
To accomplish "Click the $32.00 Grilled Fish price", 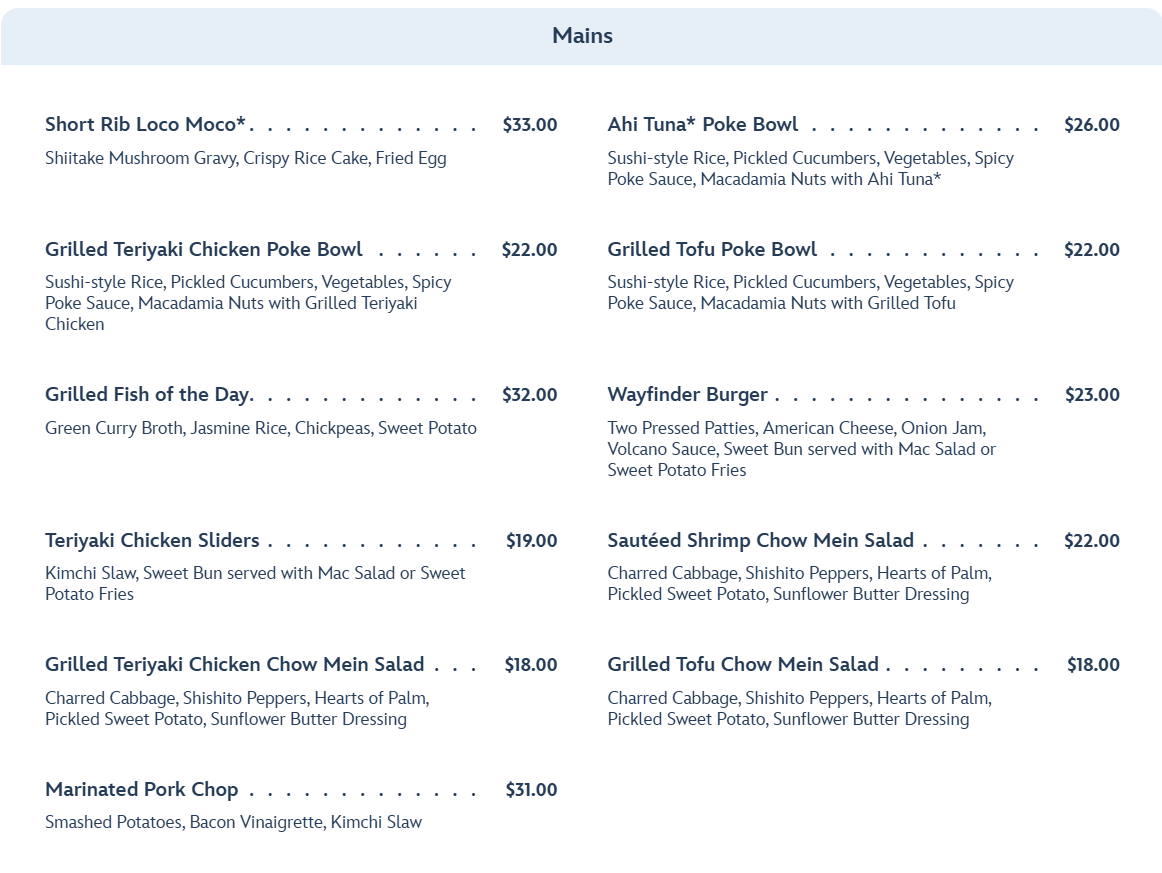I will 529,395.
